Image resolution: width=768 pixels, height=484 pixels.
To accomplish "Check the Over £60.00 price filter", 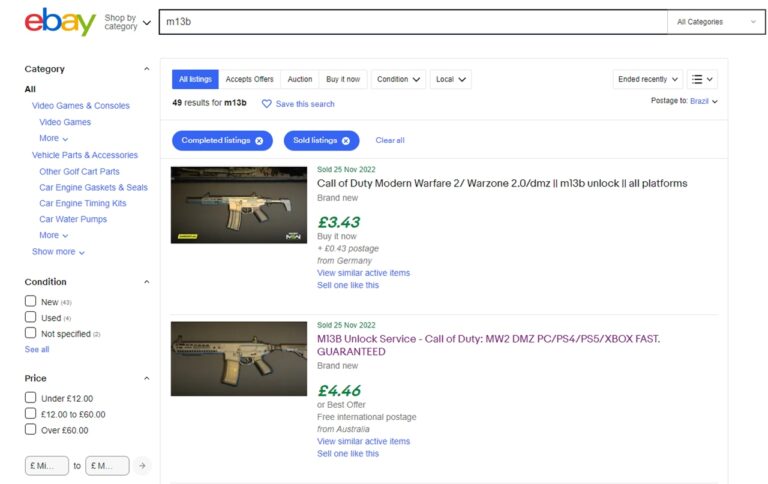I will [x=30, y=429].
